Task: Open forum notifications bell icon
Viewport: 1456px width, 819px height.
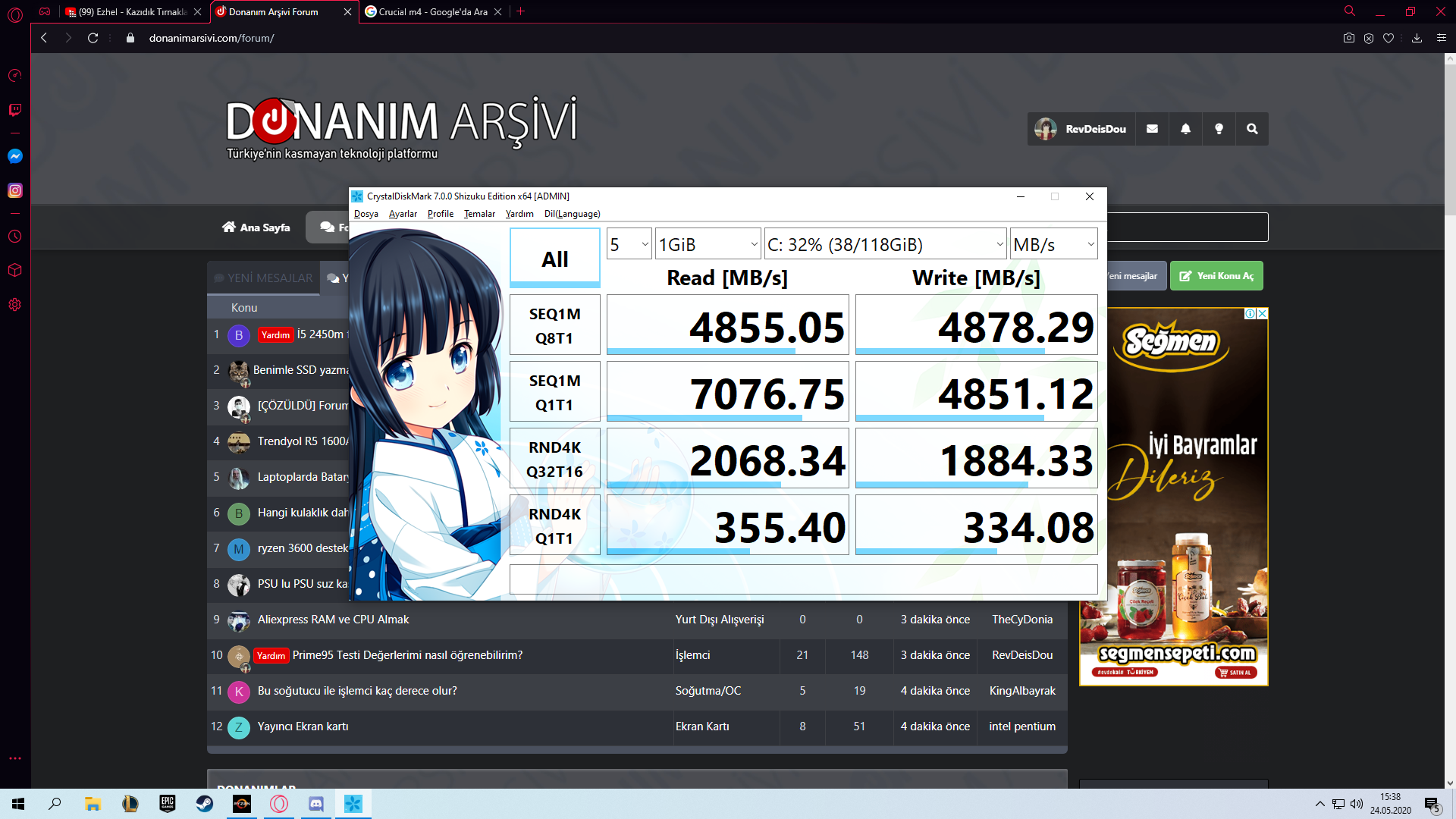Action: click(x=1185, y=129)
